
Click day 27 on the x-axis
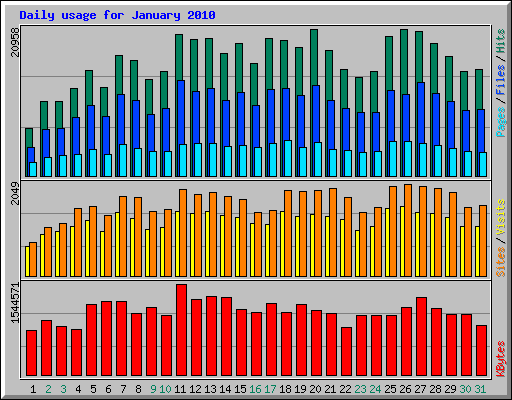(420, 389)
